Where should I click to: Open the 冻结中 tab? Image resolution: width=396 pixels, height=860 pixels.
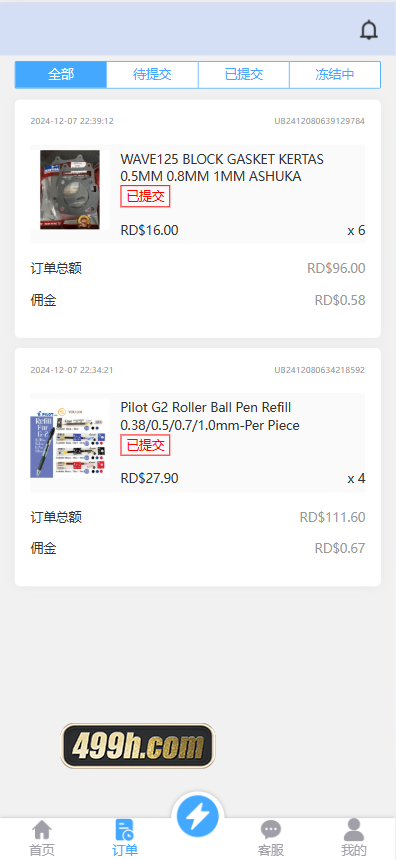point(335,75)
